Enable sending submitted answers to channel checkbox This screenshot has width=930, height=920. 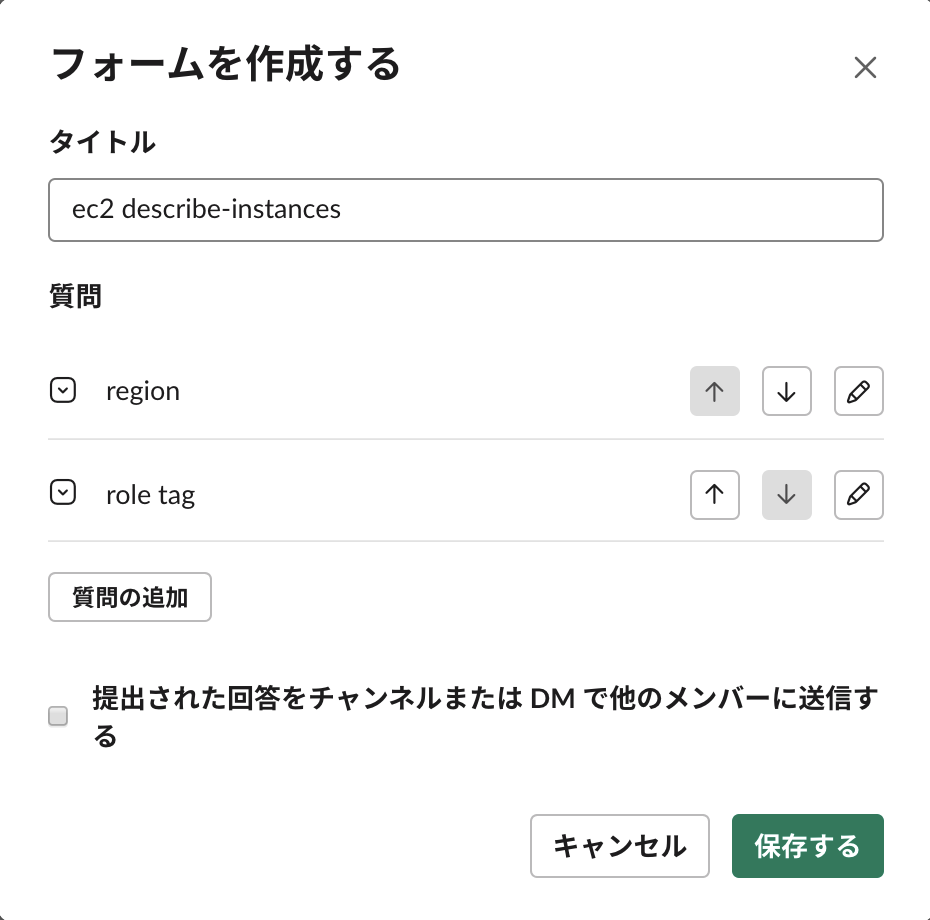click(58, 716)
